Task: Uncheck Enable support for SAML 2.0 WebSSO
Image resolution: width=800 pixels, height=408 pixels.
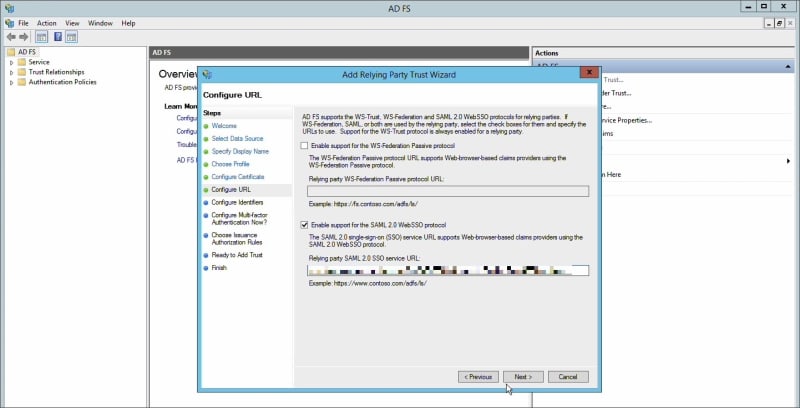Action: 305,225
